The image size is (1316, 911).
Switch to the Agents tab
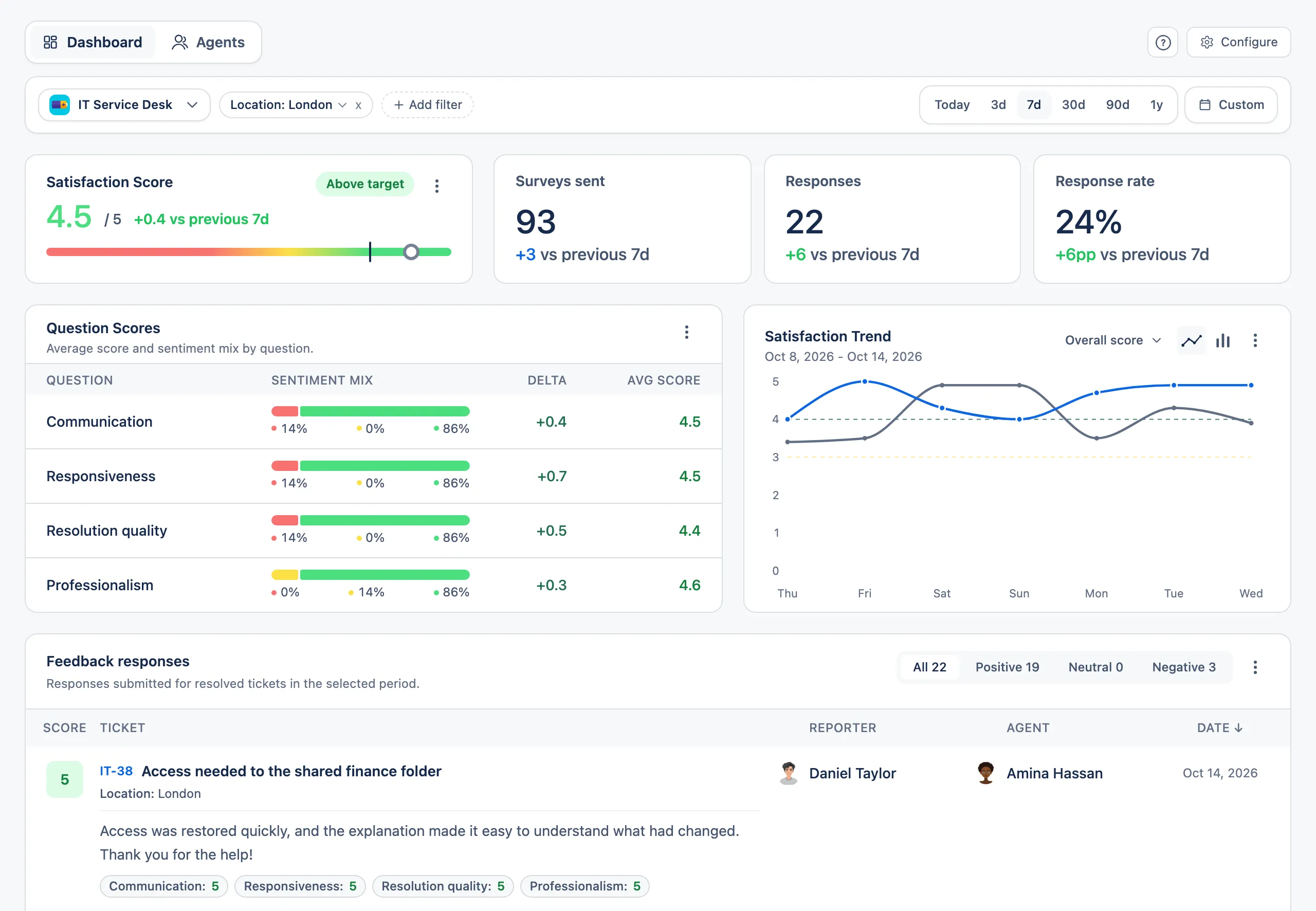[208, 42]
